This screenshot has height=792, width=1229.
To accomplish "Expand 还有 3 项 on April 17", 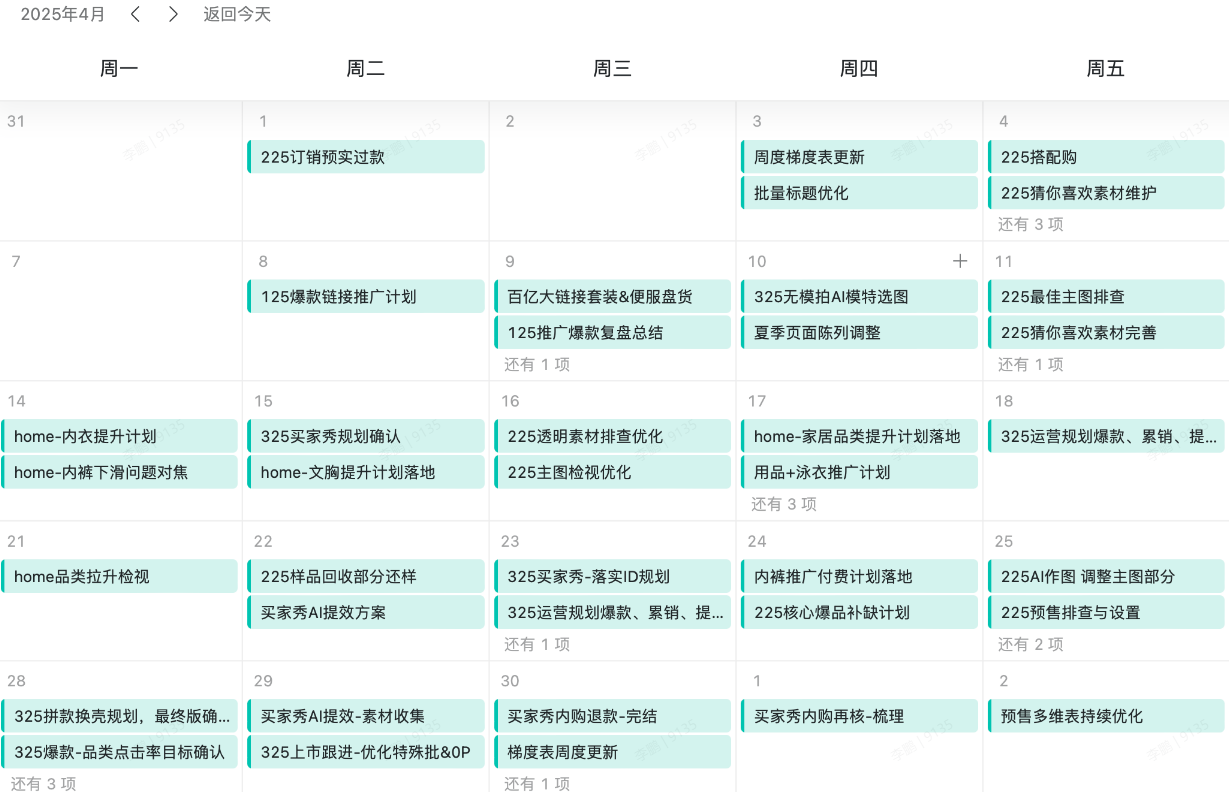I will pos(784,504).
